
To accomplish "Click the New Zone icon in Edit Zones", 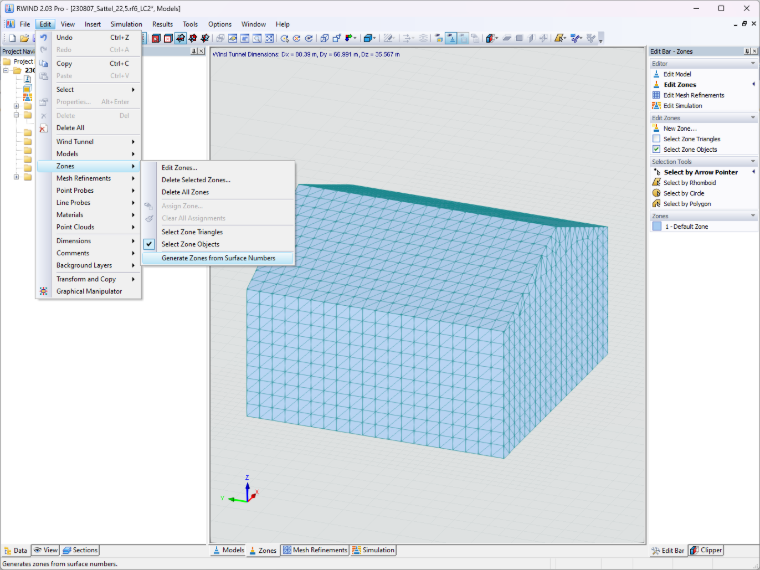I will (656, 128).
